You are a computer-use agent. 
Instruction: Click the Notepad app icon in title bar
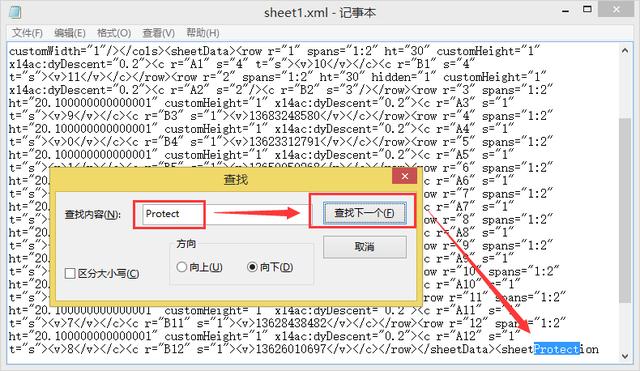[15, 12]
